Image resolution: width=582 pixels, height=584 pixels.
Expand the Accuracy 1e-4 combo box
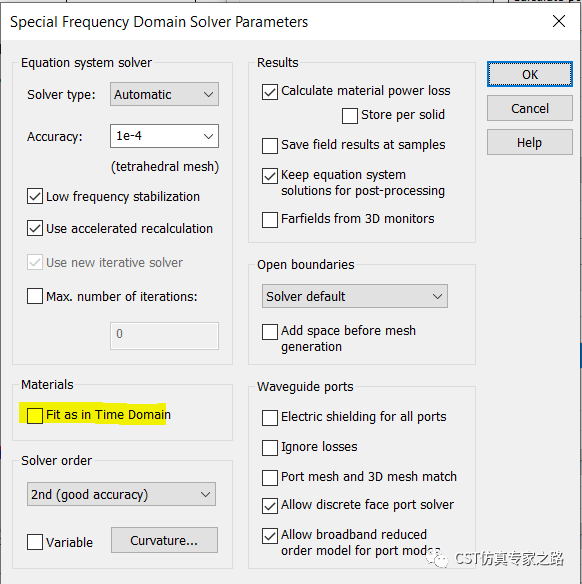point(164,136)
